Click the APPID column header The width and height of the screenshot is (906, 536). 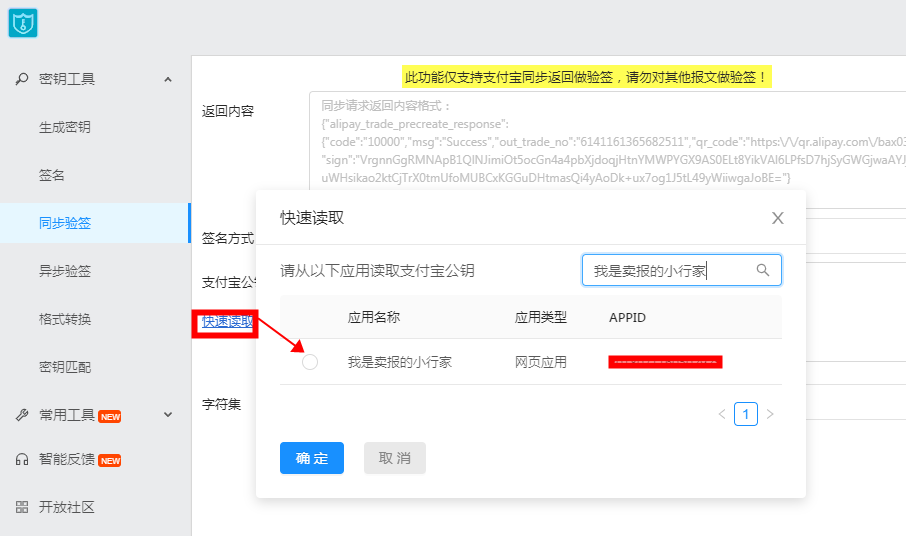pos(627,318)
